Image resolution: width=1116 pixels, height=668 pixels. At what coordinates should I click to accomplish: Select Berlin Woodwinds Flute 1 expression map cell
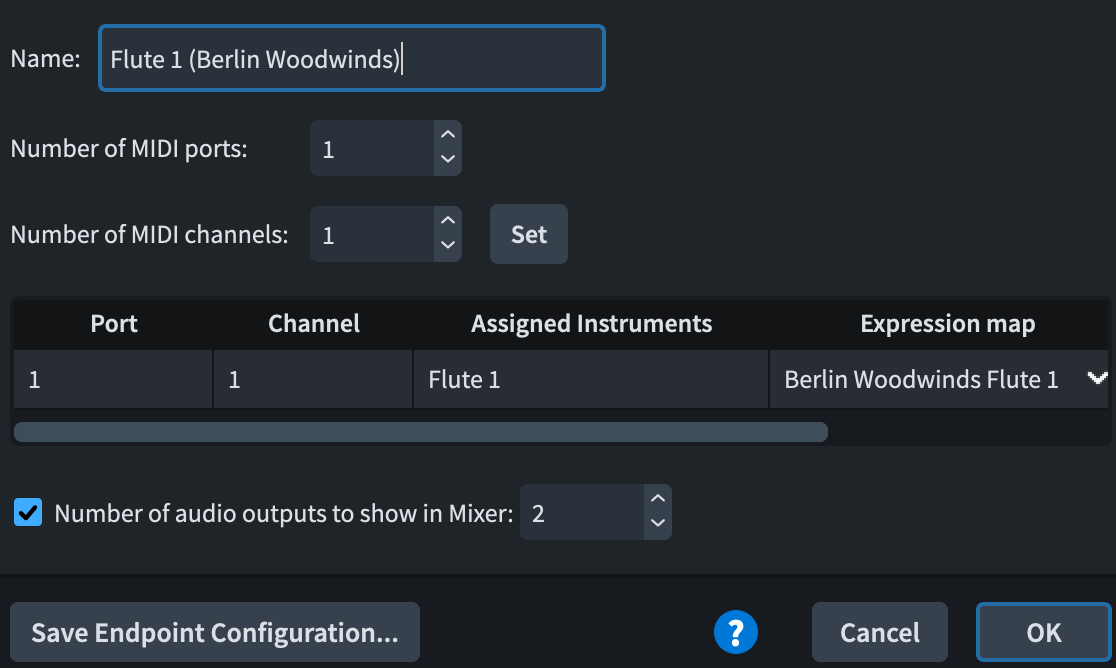920,379
